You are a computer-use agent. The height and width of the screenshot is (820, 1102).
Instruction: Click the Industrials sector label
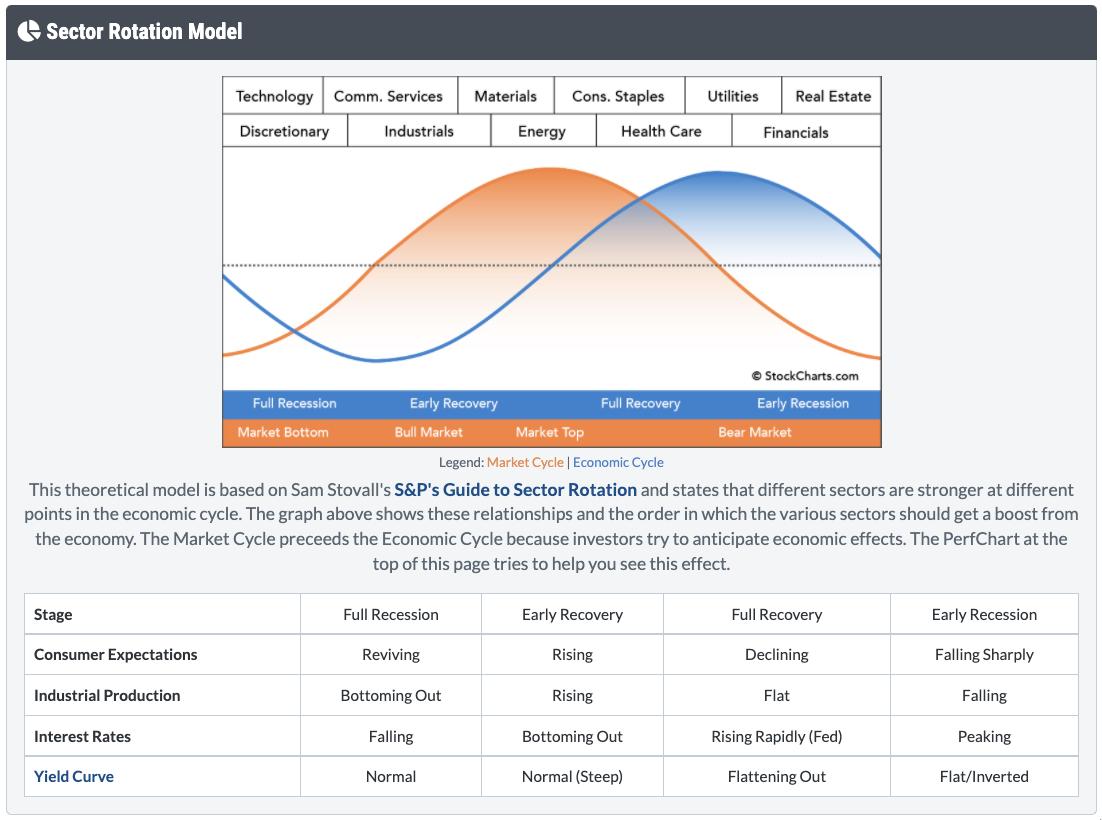click(x=419, y=132)
